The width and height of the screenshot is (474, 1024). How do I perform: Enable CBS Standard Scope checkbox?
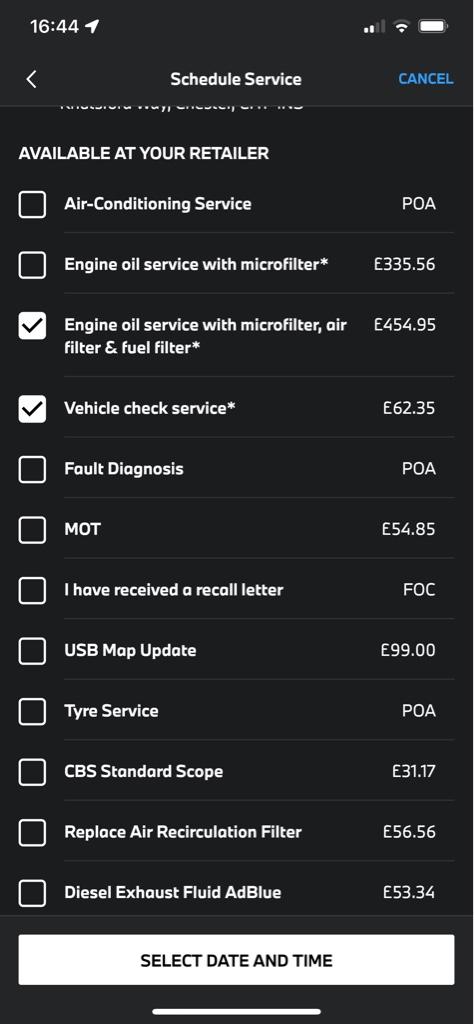pos(32,772)
